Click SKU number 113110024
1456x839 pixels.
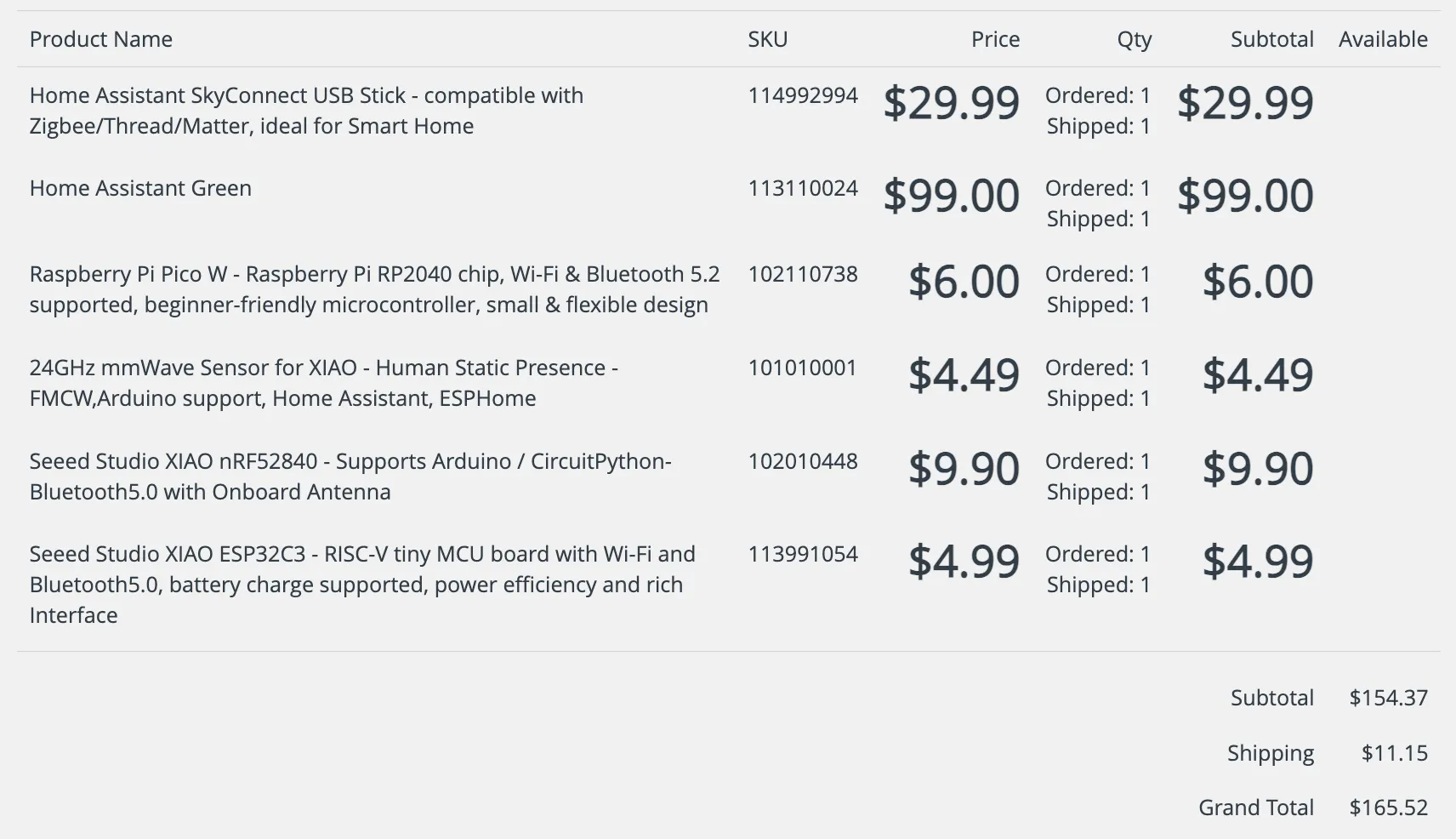click(803, 188)
